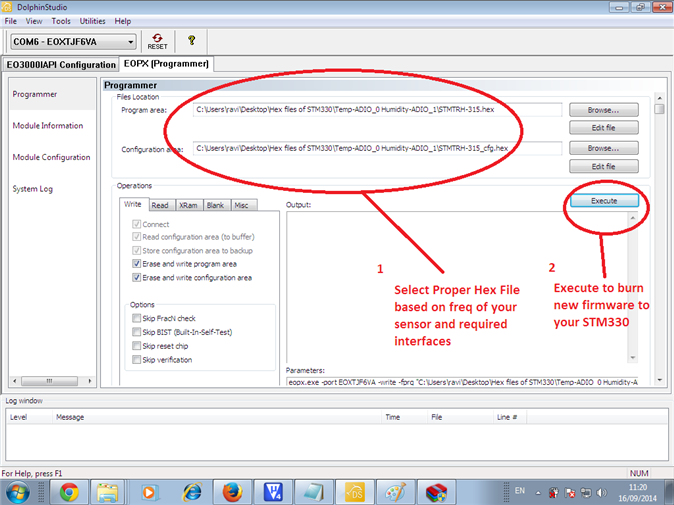Enable Skip FracN check option
The height and width of the screenshot is (505, 674).
136,318
